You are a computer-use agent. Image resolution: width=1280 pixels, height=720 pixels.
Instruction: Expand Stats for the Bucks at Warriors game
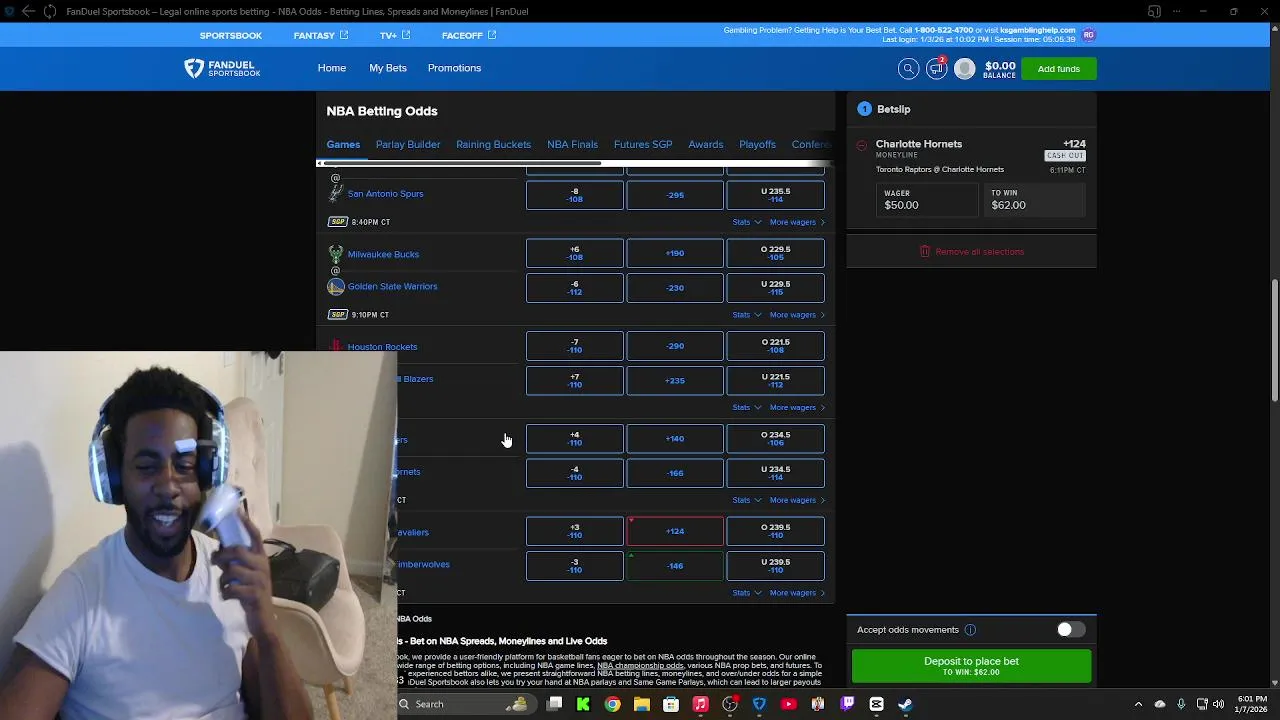point(747,315)
